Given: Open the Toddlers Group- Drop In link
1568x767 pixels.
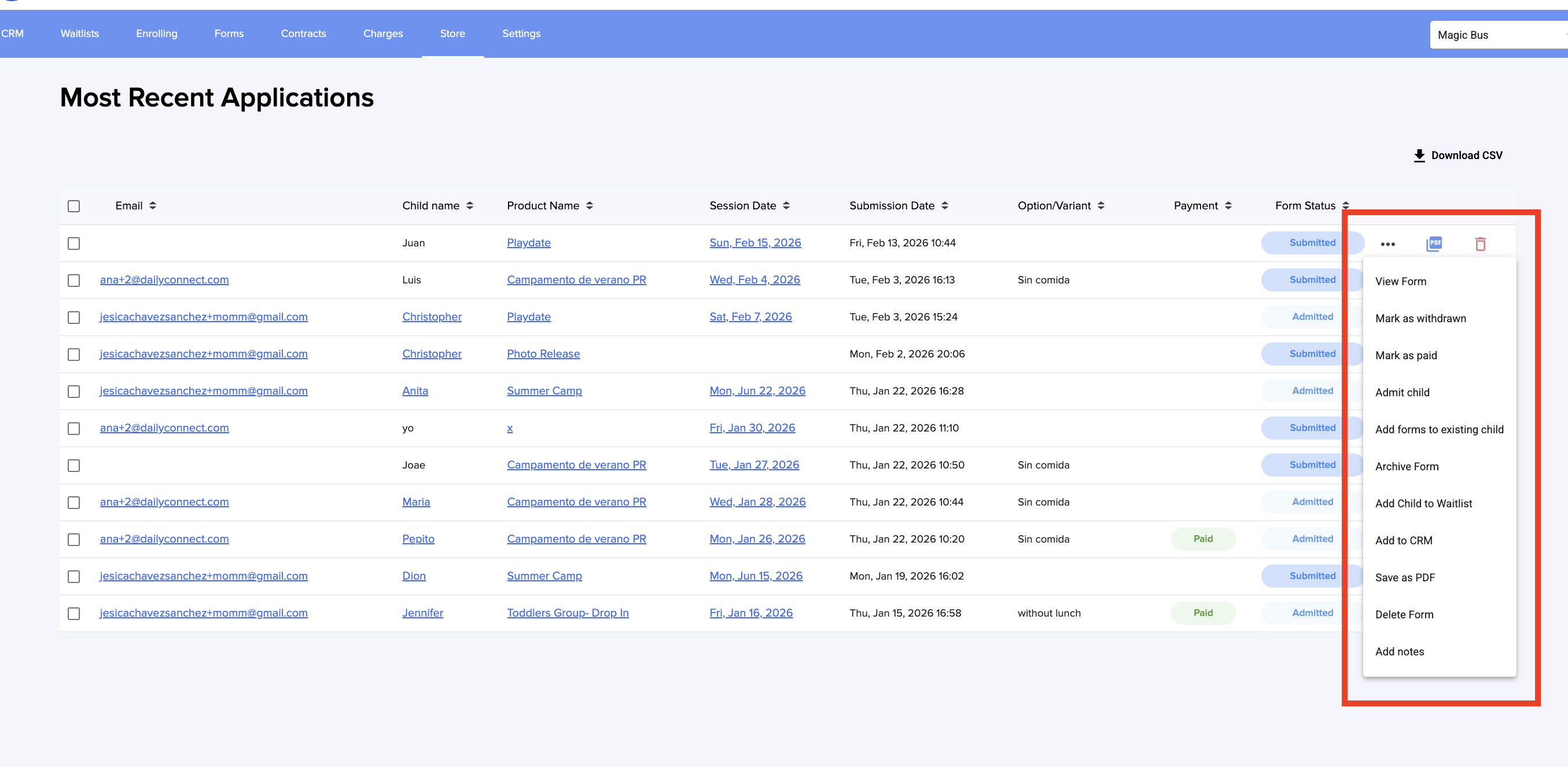Looking at the screenshot, I should [567, 613].
